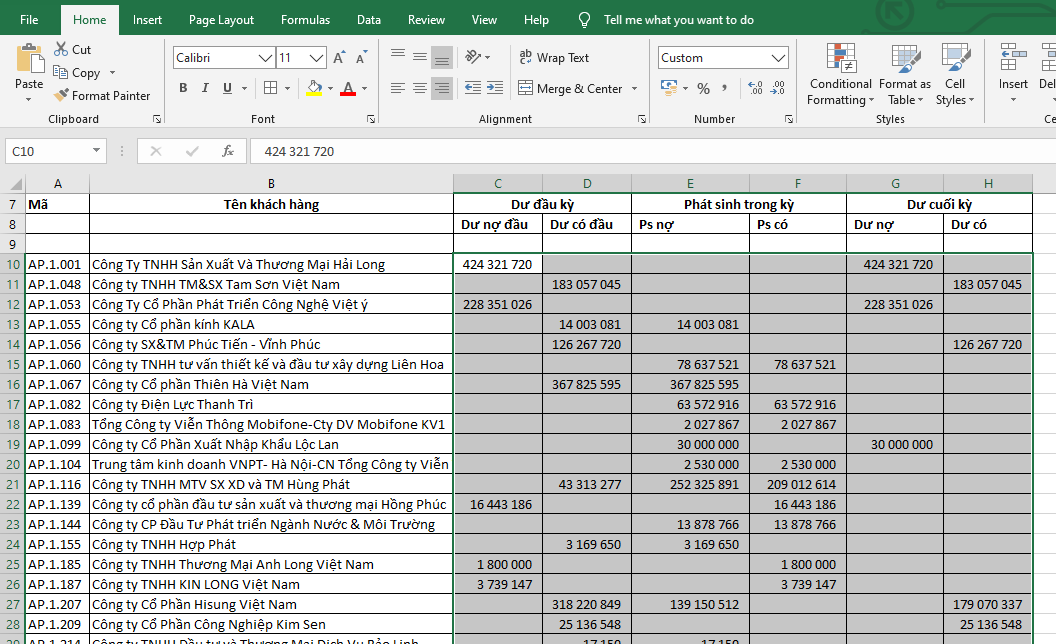Viewport: 1056px width, 644px height.
Task: Click the Increase Indent icon
Action: (497, 88)
